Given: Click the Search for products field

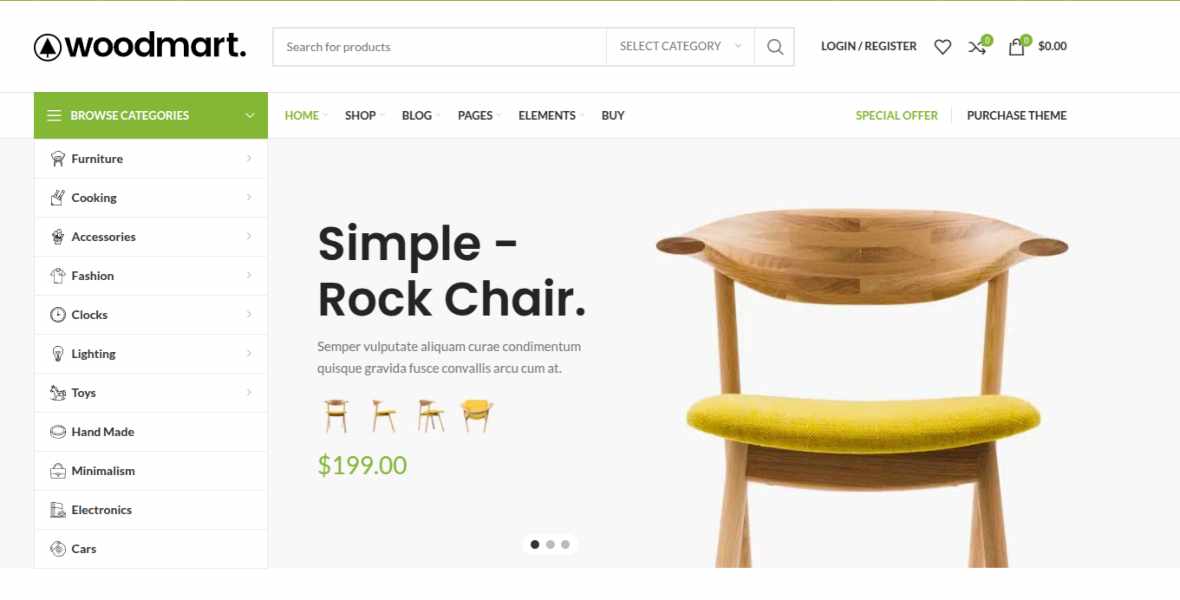Looking at the screenshot, I should click(x=439, y=47).
